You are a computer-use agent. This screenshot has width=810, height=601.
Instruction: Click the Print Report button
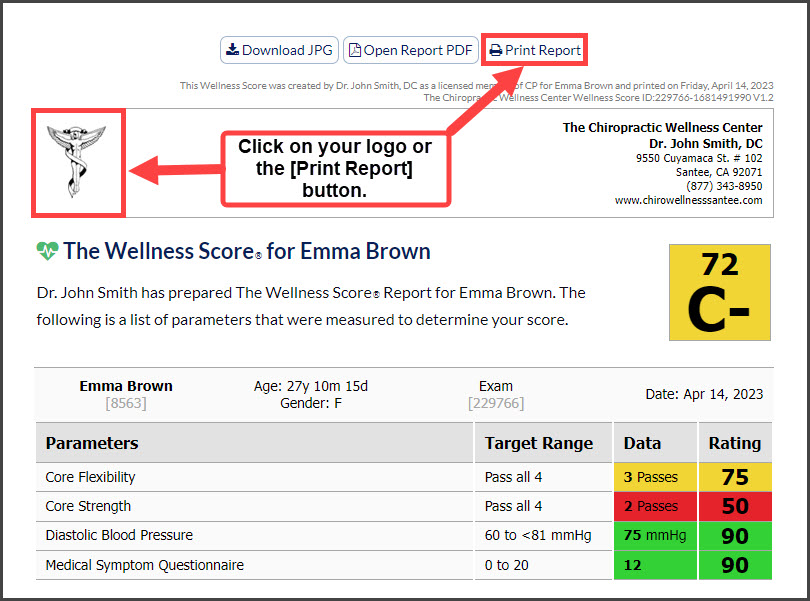[535, 50]
